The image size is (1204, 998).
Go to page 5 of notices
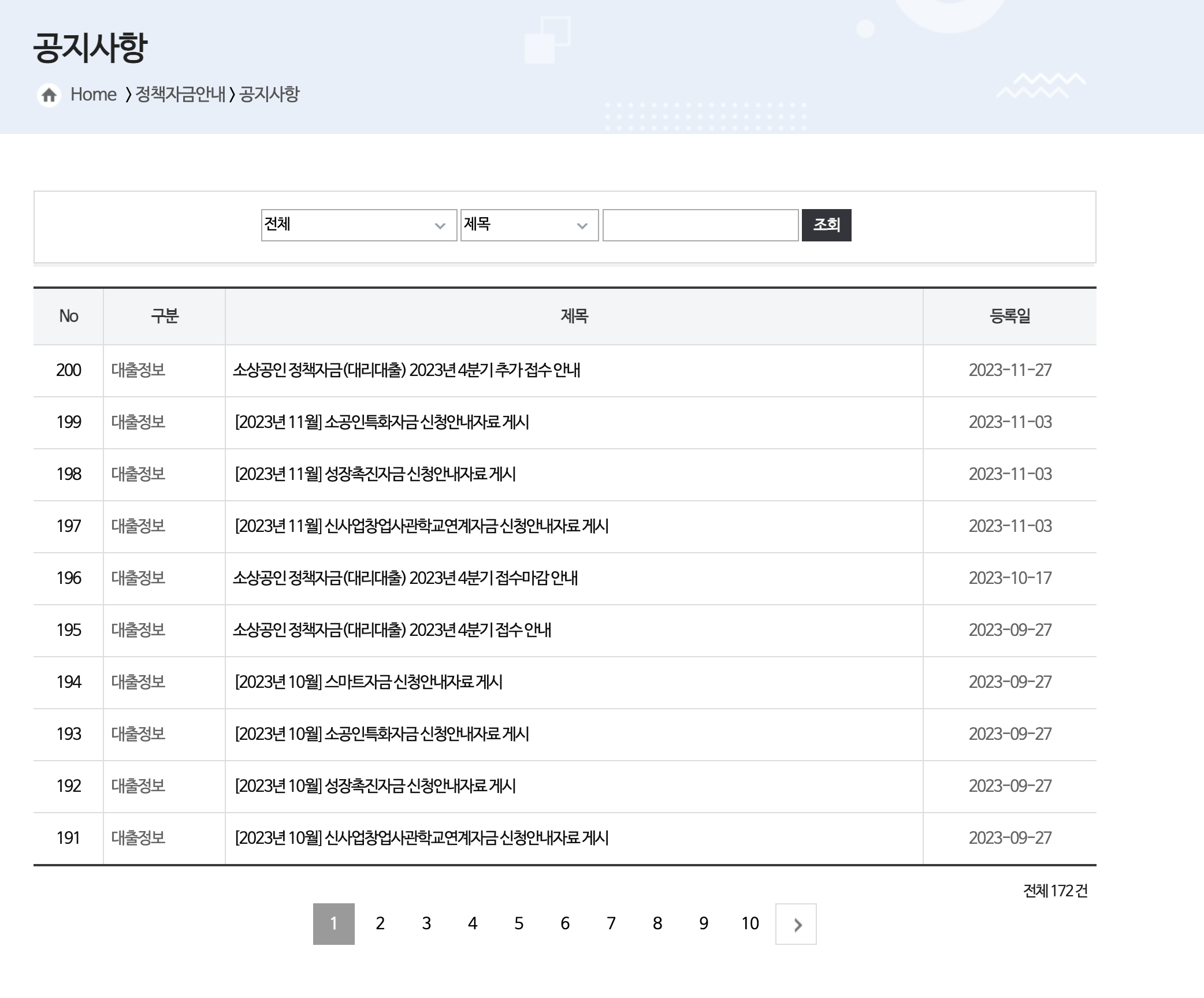click(519, 924)
